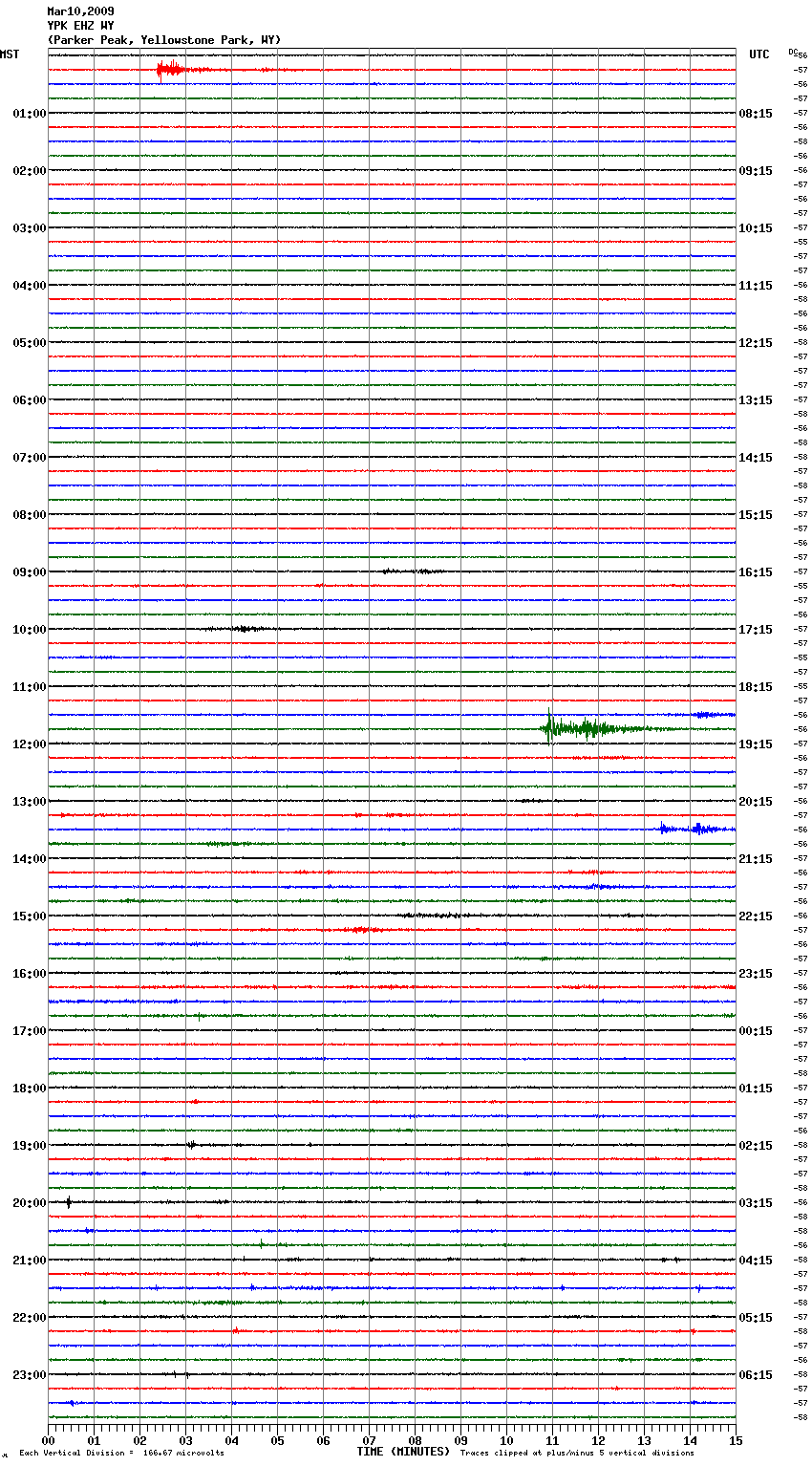Select the 13:00 MST time label

tap(30, 802)
